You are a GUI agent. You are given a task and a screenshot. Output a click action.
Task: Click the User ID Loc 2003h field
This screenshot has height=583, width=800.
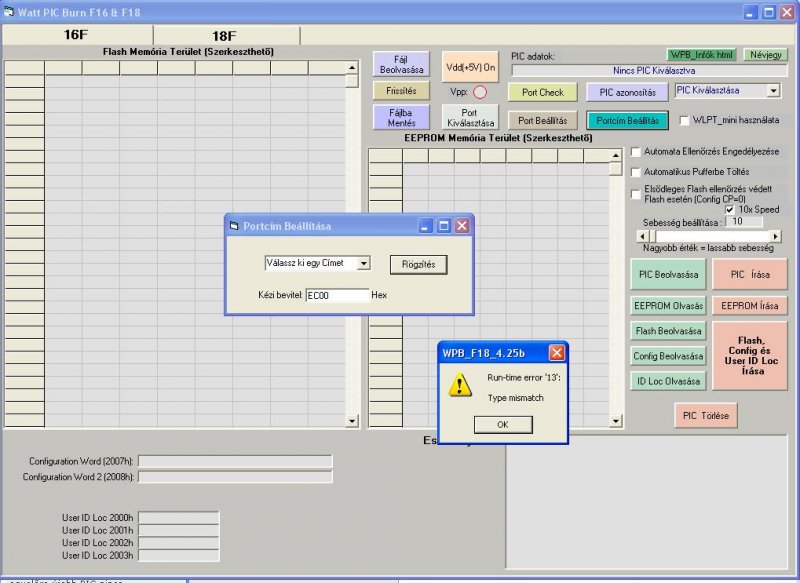[179, 556]
